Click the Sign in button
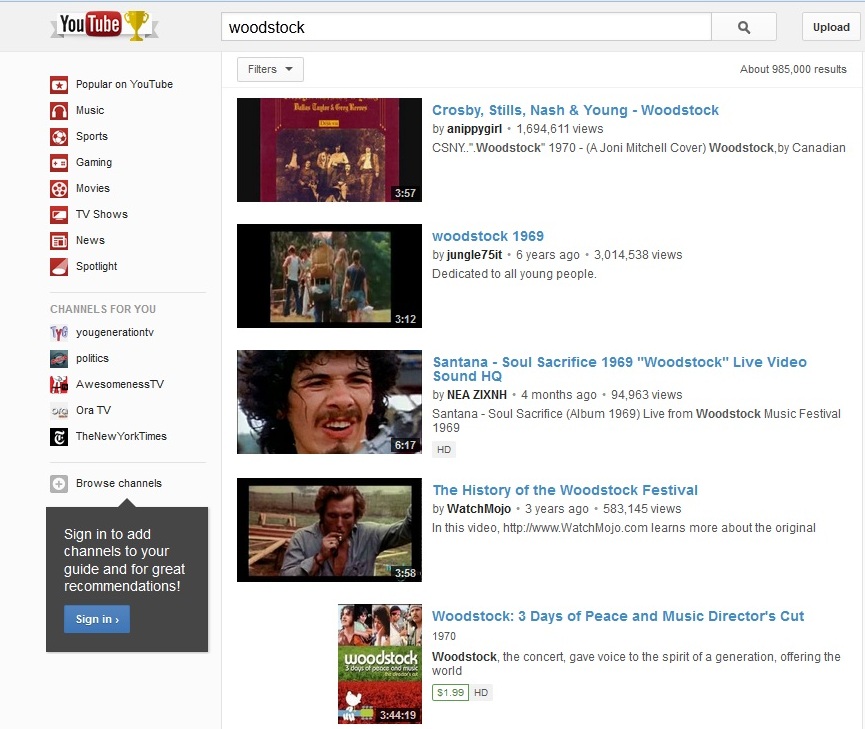This screenshot has width=865, height=729. [x=96, y=619]
